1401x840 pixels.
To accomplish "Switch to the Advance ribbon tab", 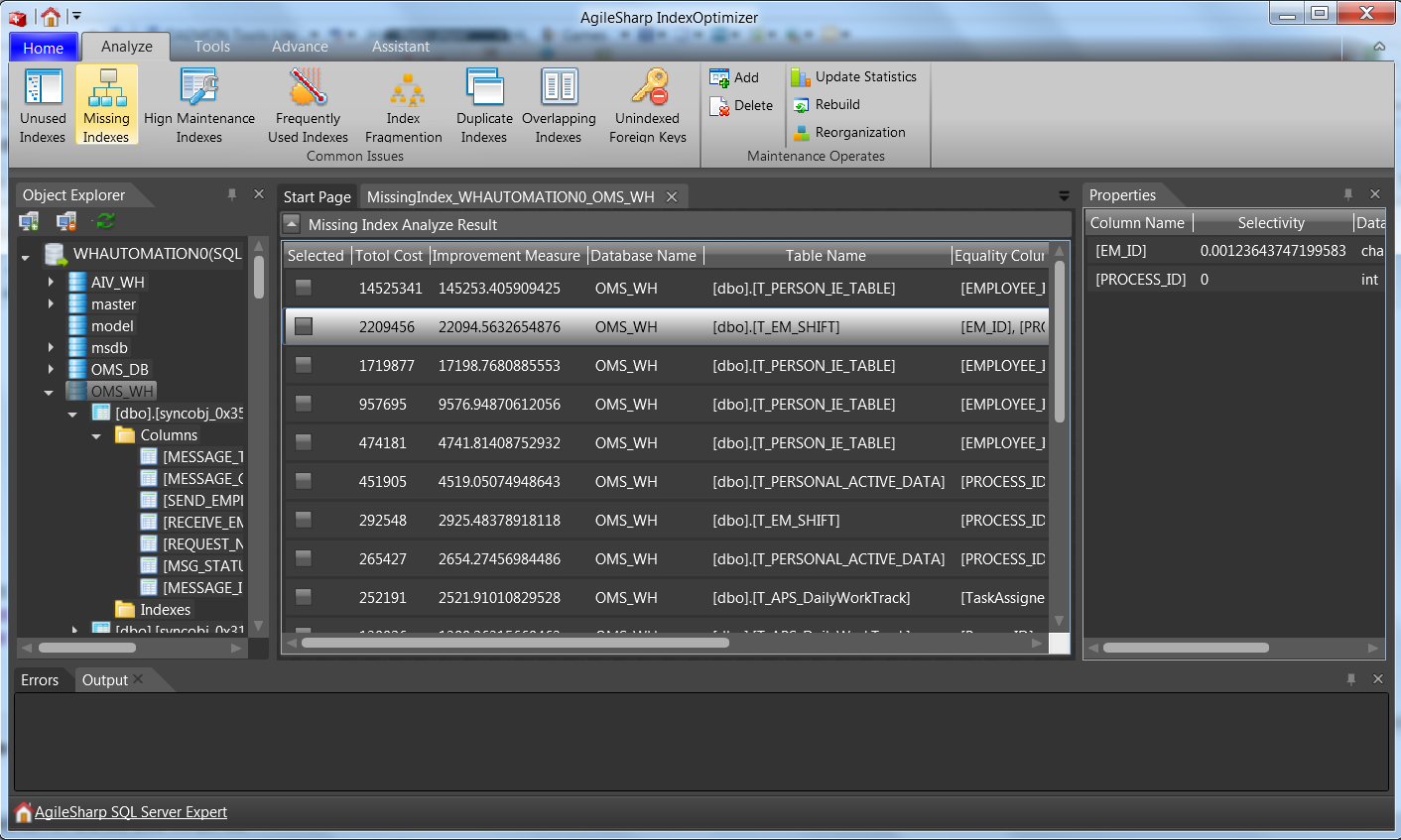I will click(x=300, y=47).
